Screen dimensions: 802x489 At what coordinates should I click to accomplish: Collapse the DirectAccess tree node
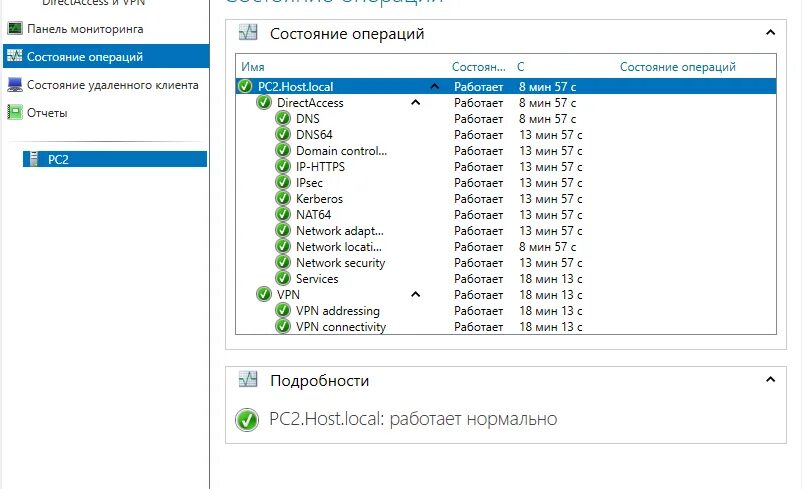415,102
